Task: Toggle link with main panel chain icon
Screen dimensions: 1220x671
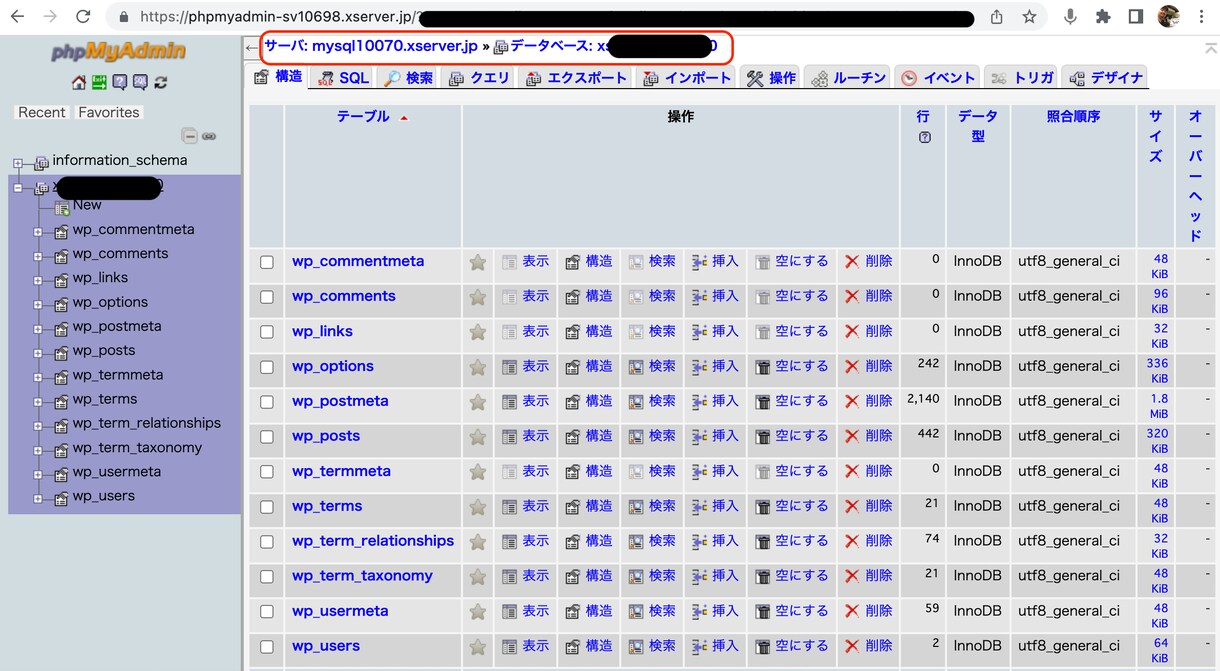Action: coord(209,136)
